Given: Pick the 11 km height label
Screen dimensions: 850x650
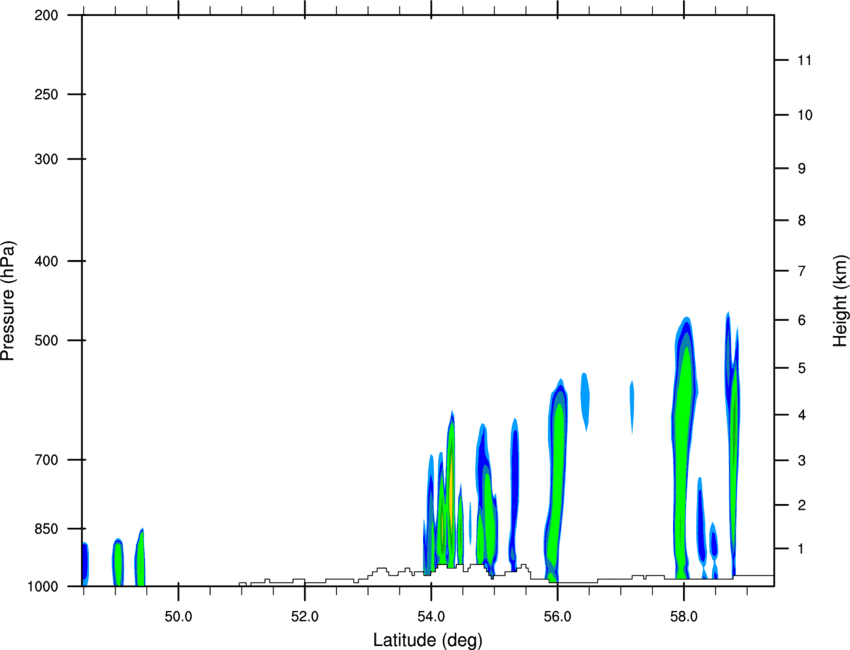Looking at the screenshot, I should (x=804, y=60).
